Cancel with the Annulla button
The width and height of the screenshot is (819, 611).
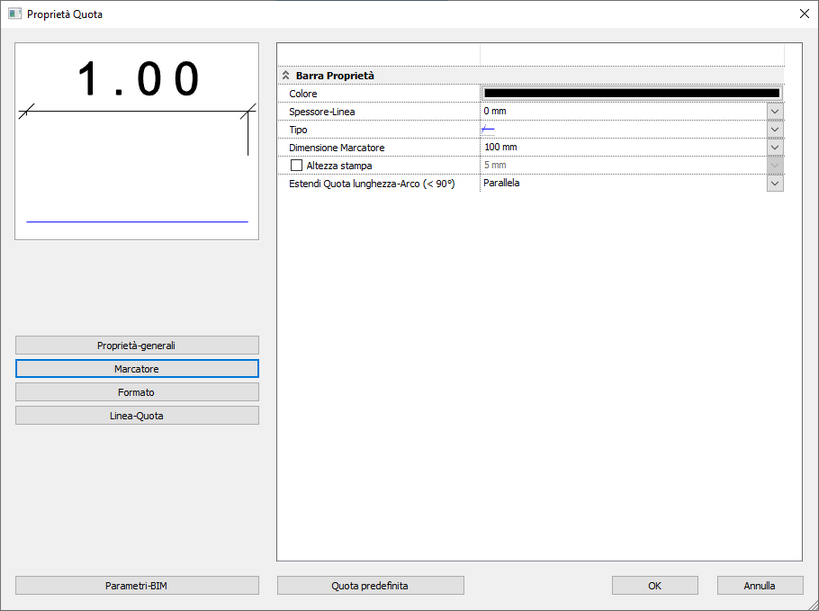pyautogui.click(x=760, y=585)
